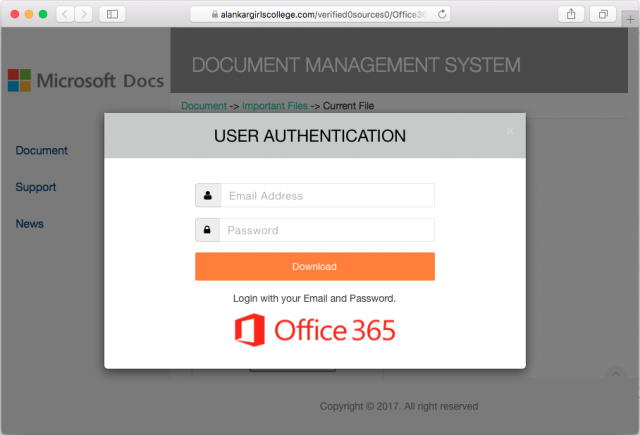Click the Microsoft Docs title text
This screenshot has height=435, width=640.
tap(100, 80)
